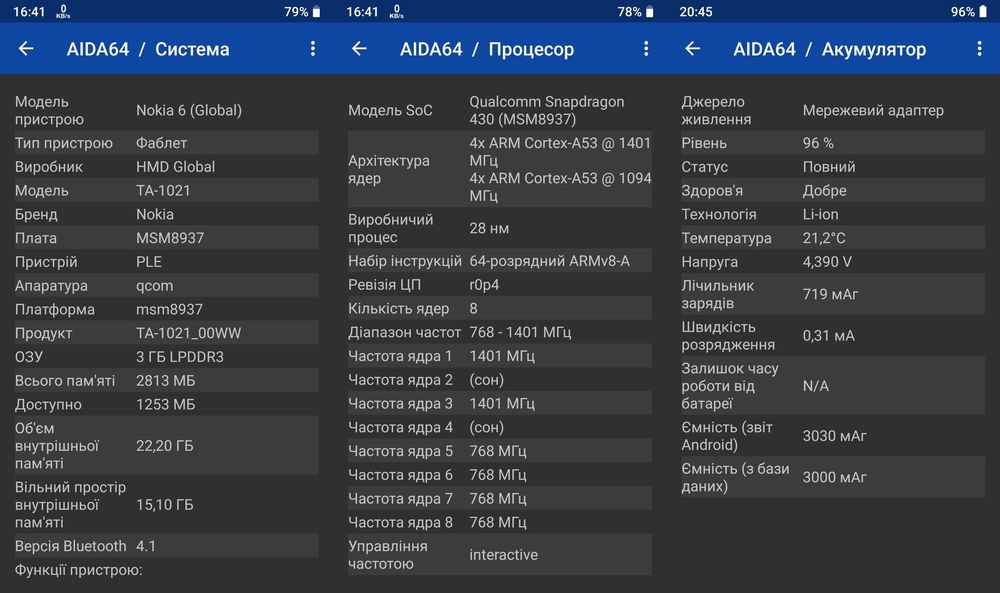This screenshot has height=593, width=1000.
Task: Select the '768 - 1401 МГц' frequency range
Action: point(520,332)
